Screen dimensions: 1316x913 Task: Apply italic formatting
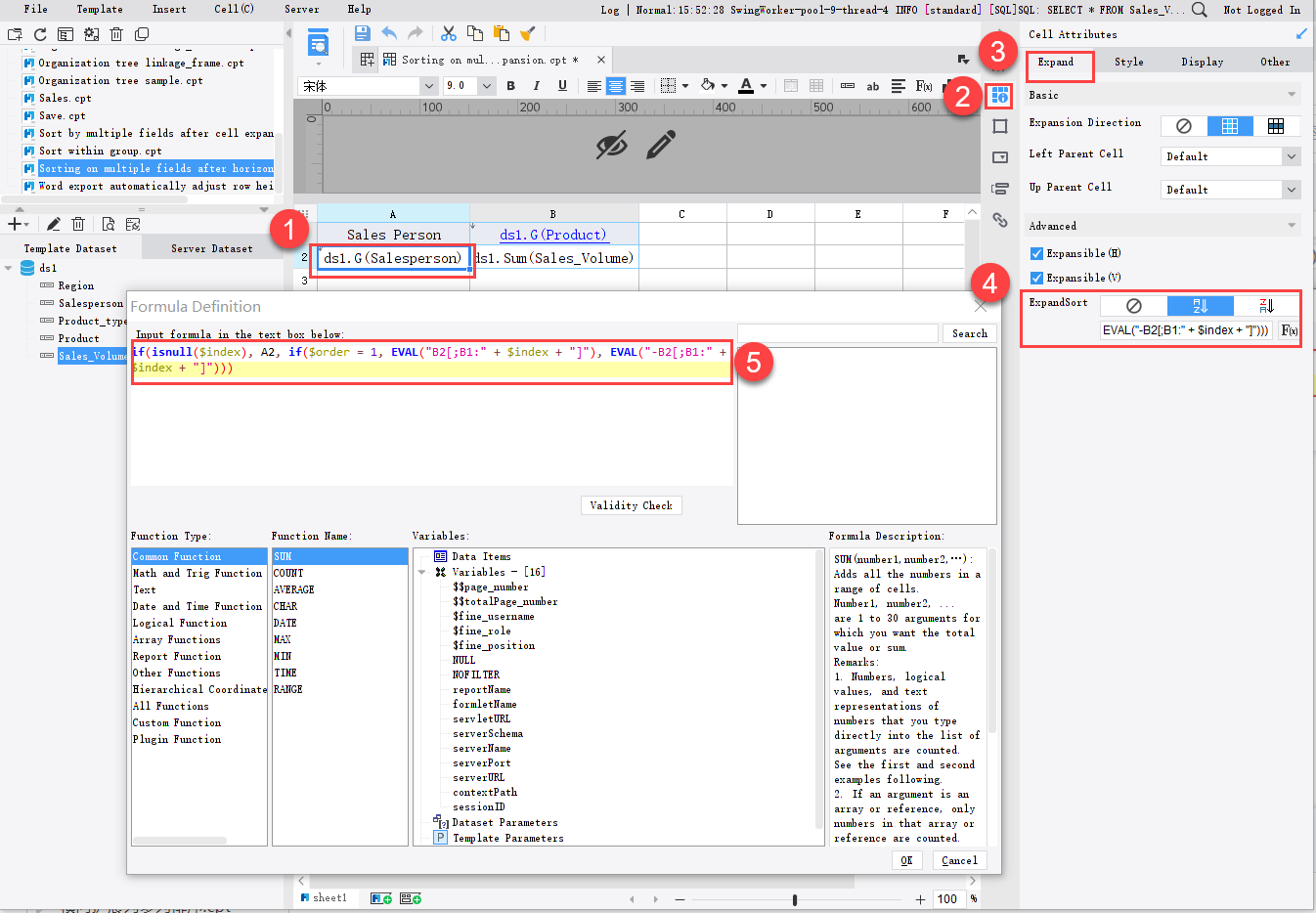point(537,86)
